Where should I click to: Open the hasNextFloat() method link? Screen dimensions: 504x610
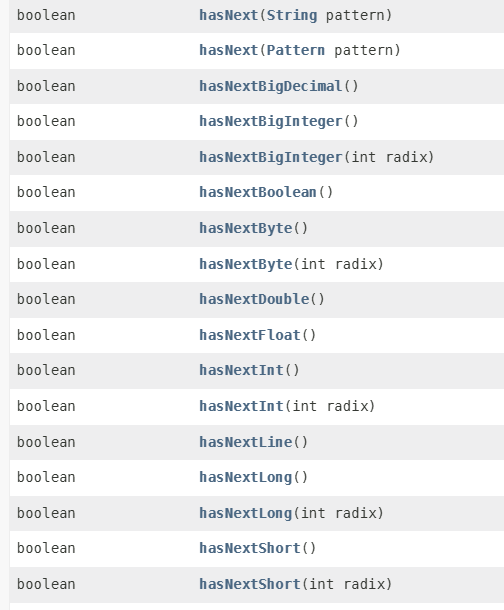point(250,335)
